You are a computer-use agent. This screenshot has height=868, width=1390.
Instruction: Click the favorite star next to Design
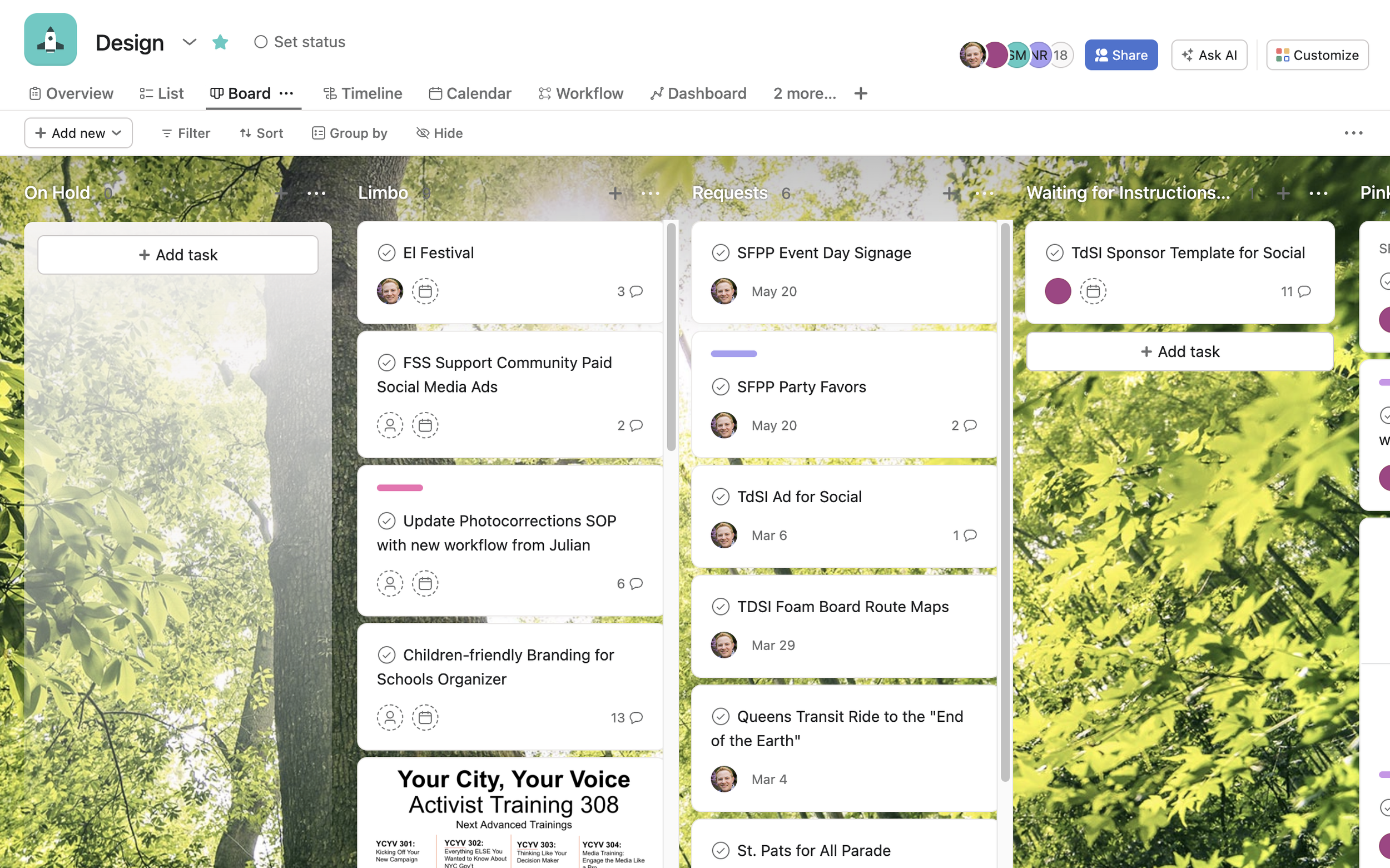pyautogui.click(x=220, y=42)
